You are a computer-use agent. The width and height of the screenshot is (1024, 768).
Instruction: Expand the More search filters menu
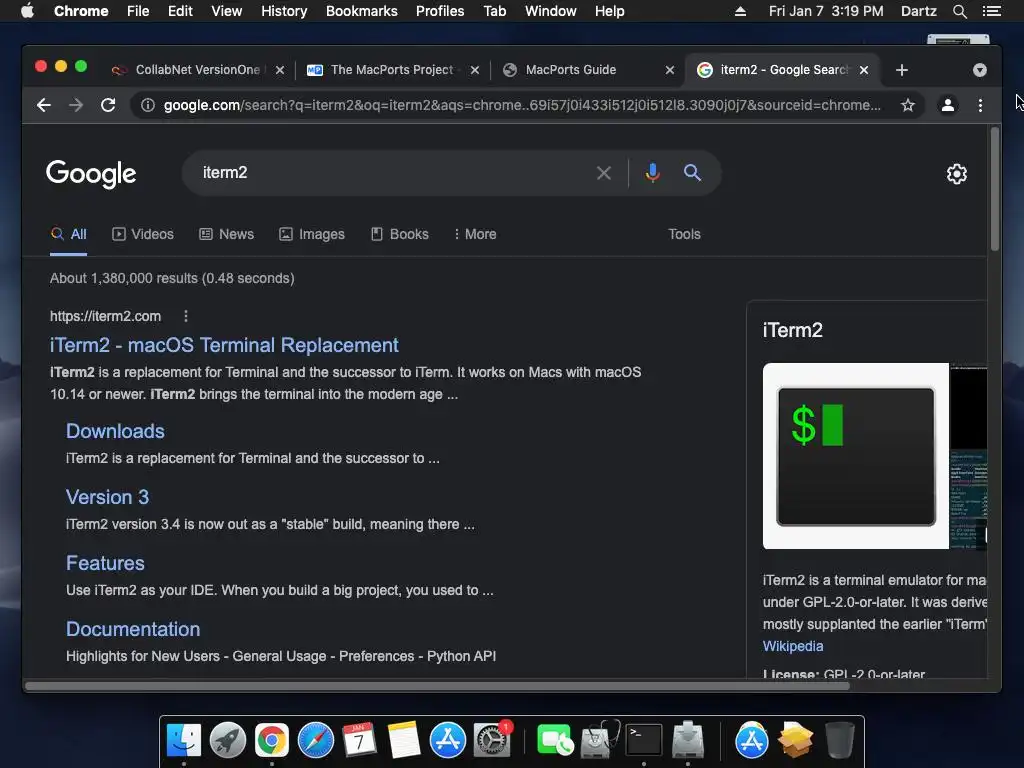pos(475,234)
